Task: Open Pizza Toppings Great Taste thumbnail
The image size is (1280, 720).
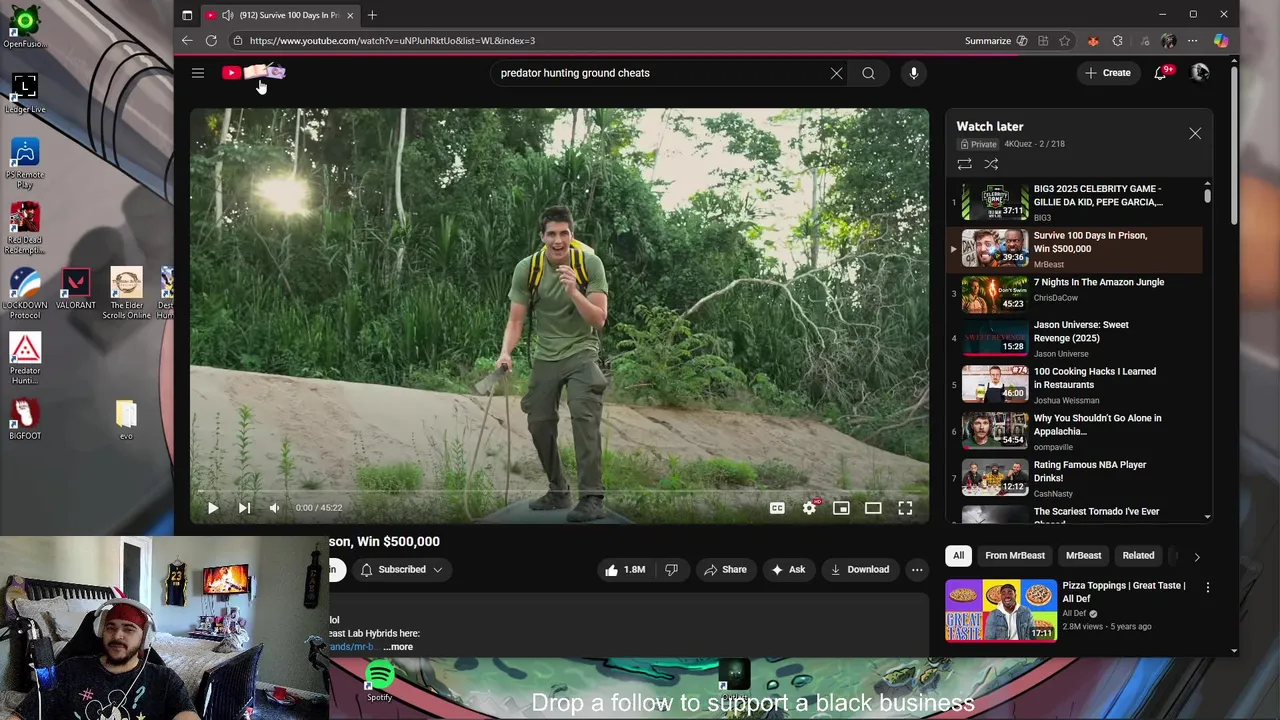Action: click(x=1001, y=610)
